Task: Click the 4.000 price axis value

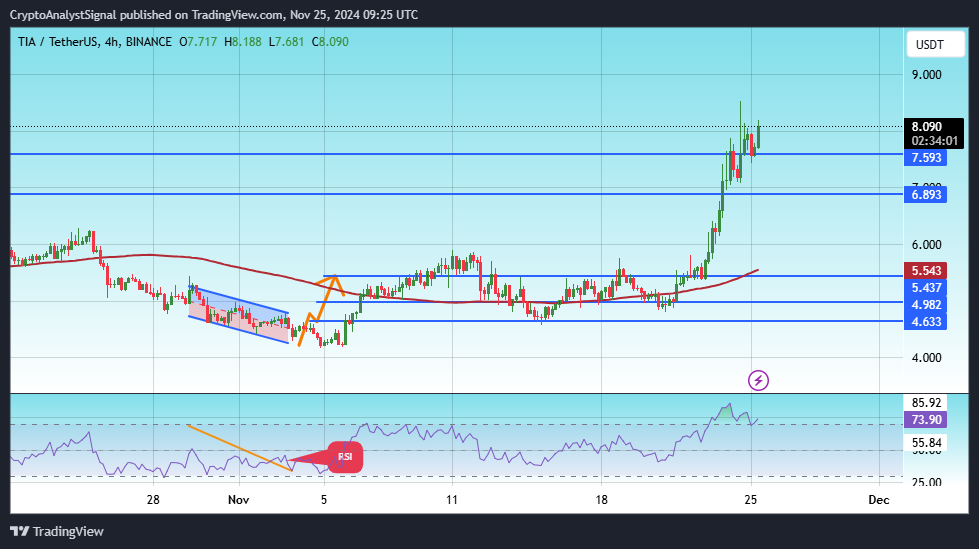Action: pos(927,357)
